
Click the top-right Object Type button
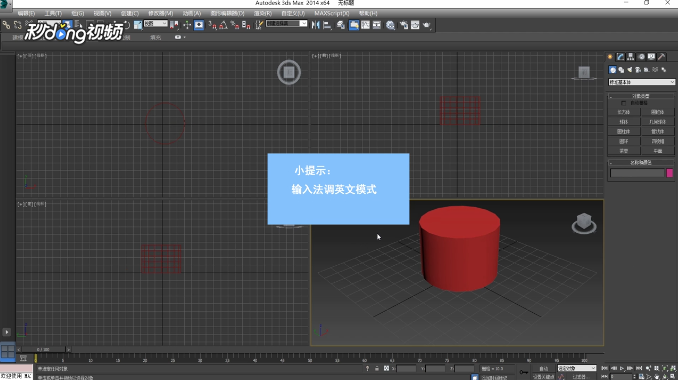pos(657,112)
